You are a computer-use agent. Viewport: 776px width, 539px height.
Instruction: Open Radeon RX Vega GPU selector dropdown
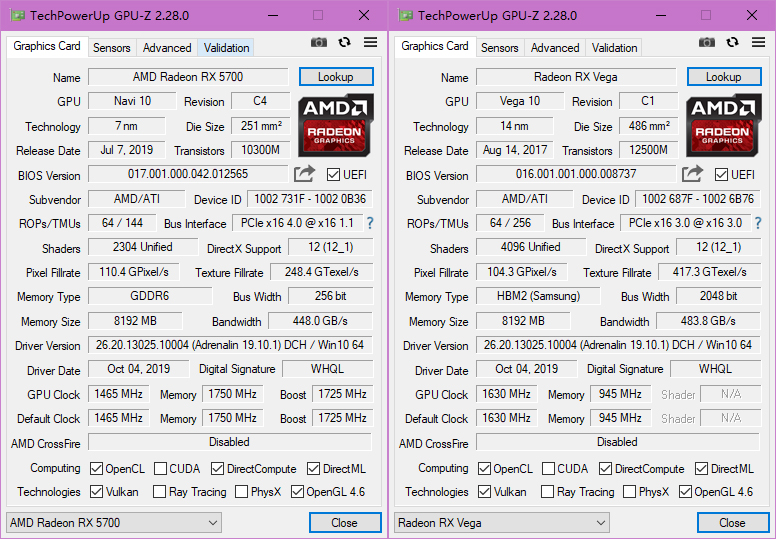(502, 523)
